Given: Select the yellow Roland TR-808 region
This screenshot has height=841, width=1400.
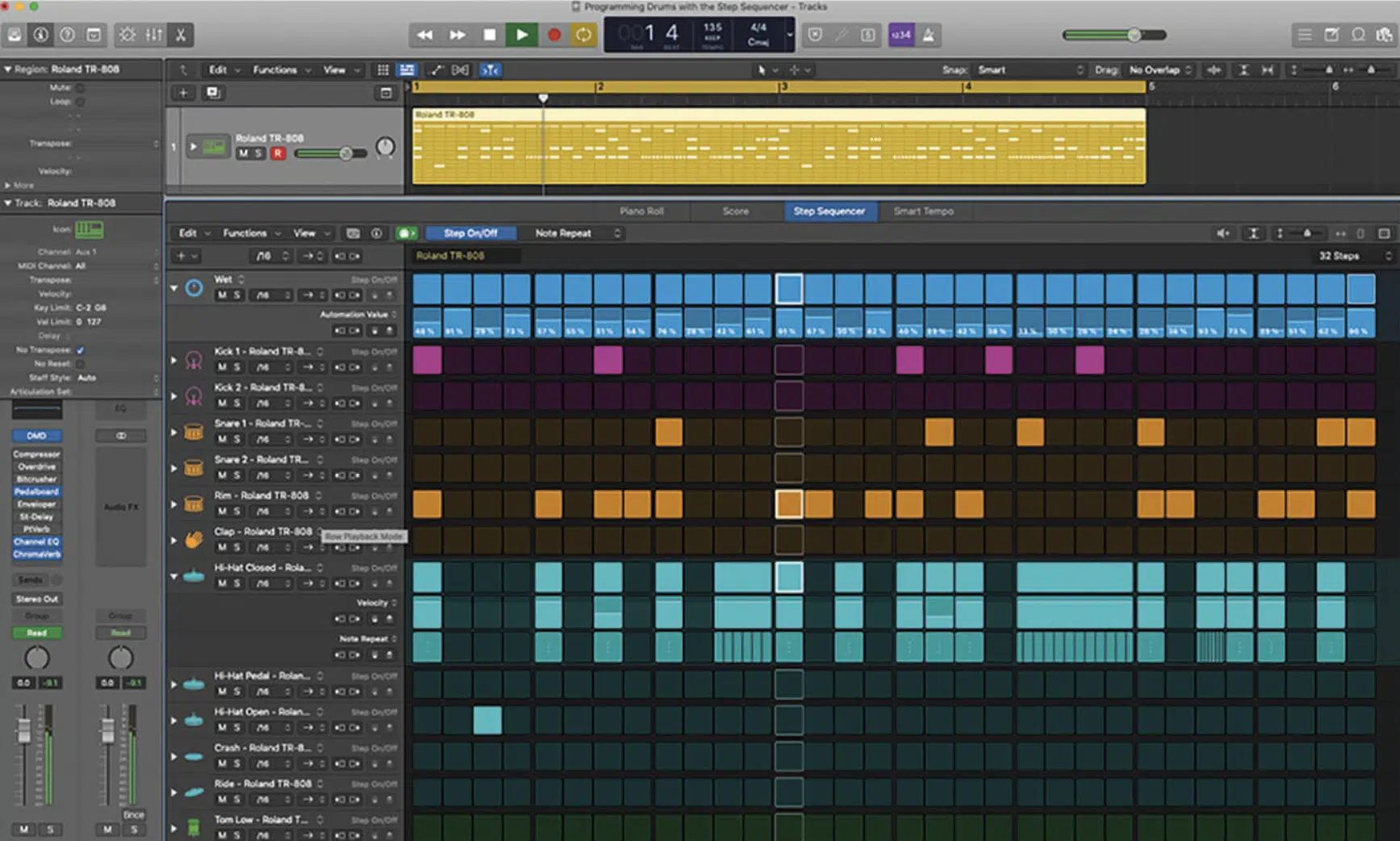Looking at the screenshot, I should click(x=779, y=147).
